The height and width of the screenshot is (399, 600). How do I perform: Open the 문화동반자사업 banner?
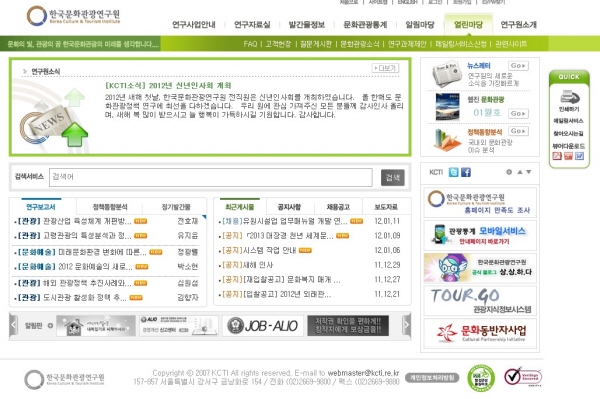point(480,333)
